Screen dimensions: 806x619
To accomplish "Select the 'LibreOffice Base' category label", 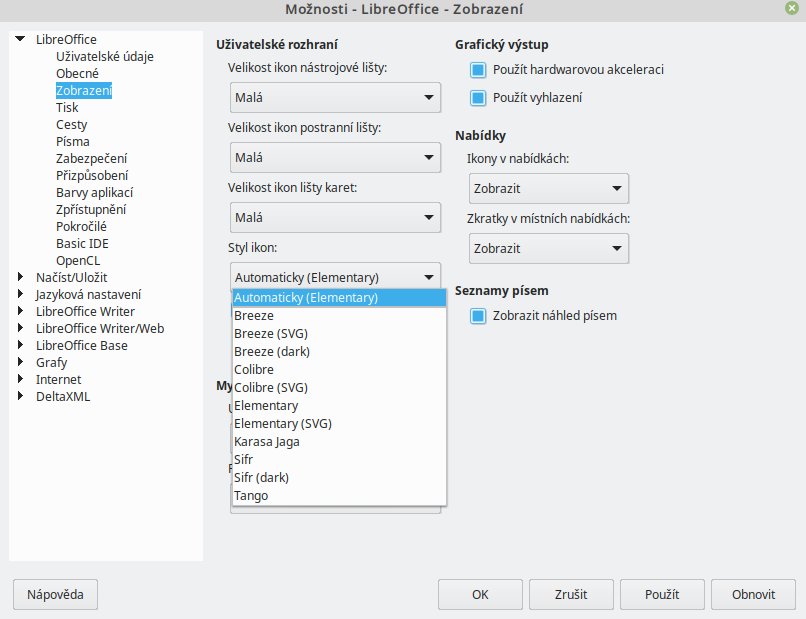I will pos(82,345).
